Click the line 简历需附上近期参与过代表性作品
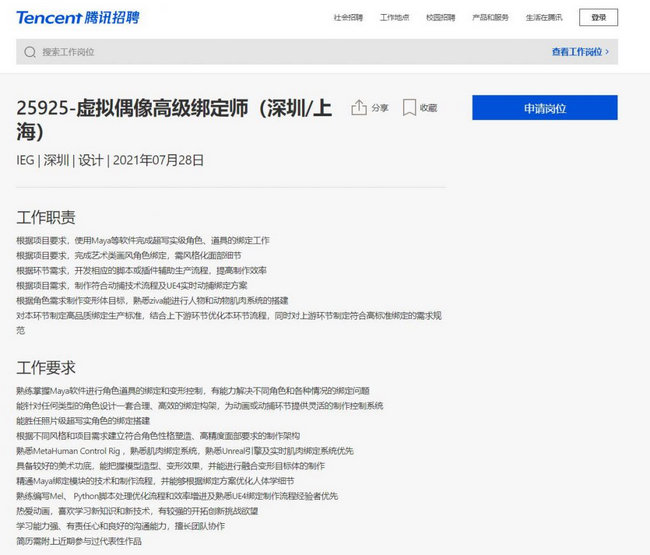The image size is (650, 555). pyautogui.click(x=79, y=541)
